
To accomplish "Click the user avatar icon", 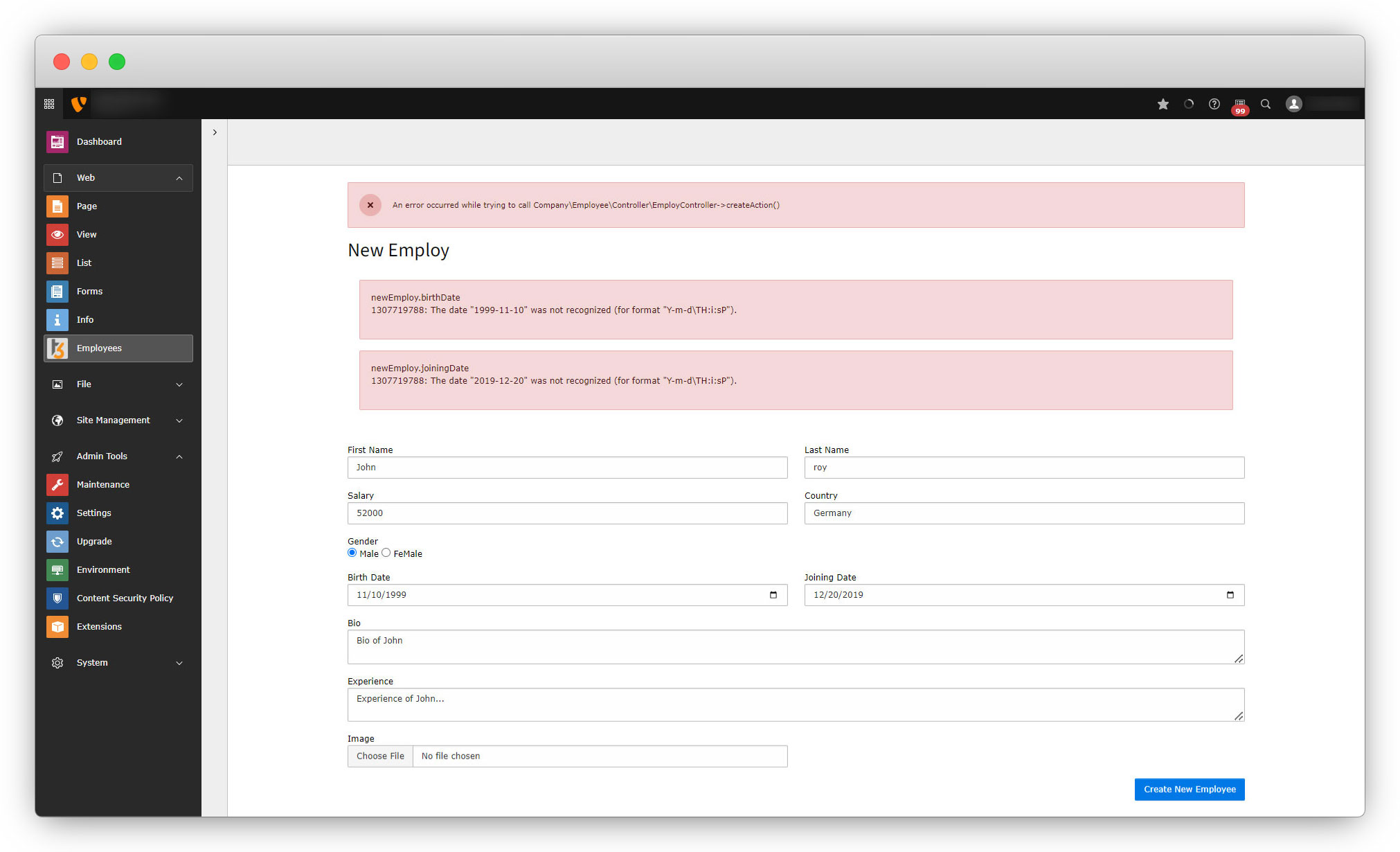I will [1293, 104].
